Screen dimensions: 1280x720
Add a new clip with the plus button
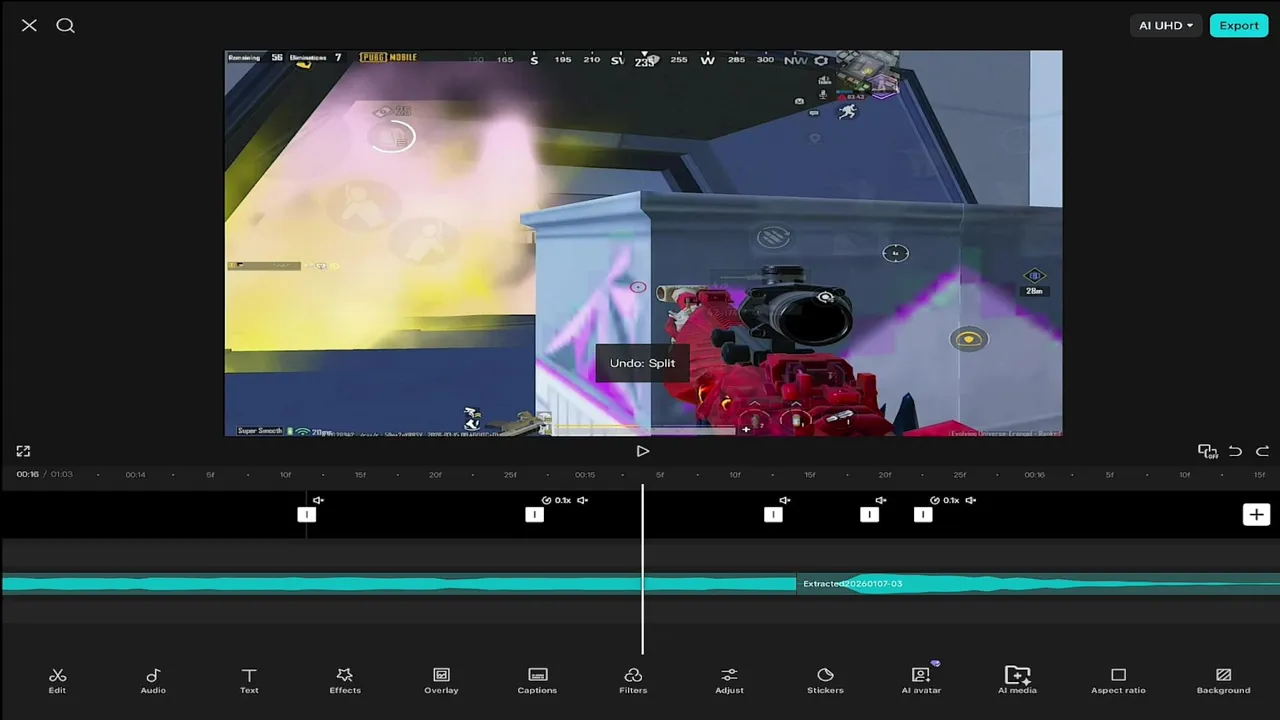(x=1256, y=514)
